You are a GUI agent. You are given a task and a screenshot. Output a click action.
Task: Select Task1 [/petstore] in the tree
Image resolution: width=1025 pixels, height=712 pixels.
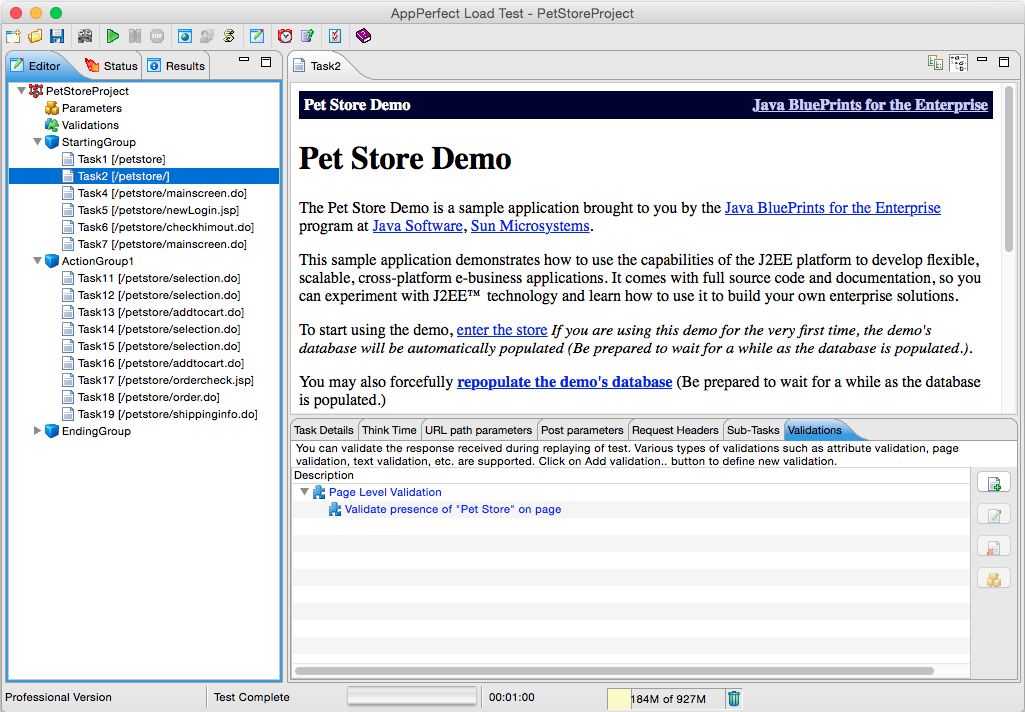click(121, 159)
